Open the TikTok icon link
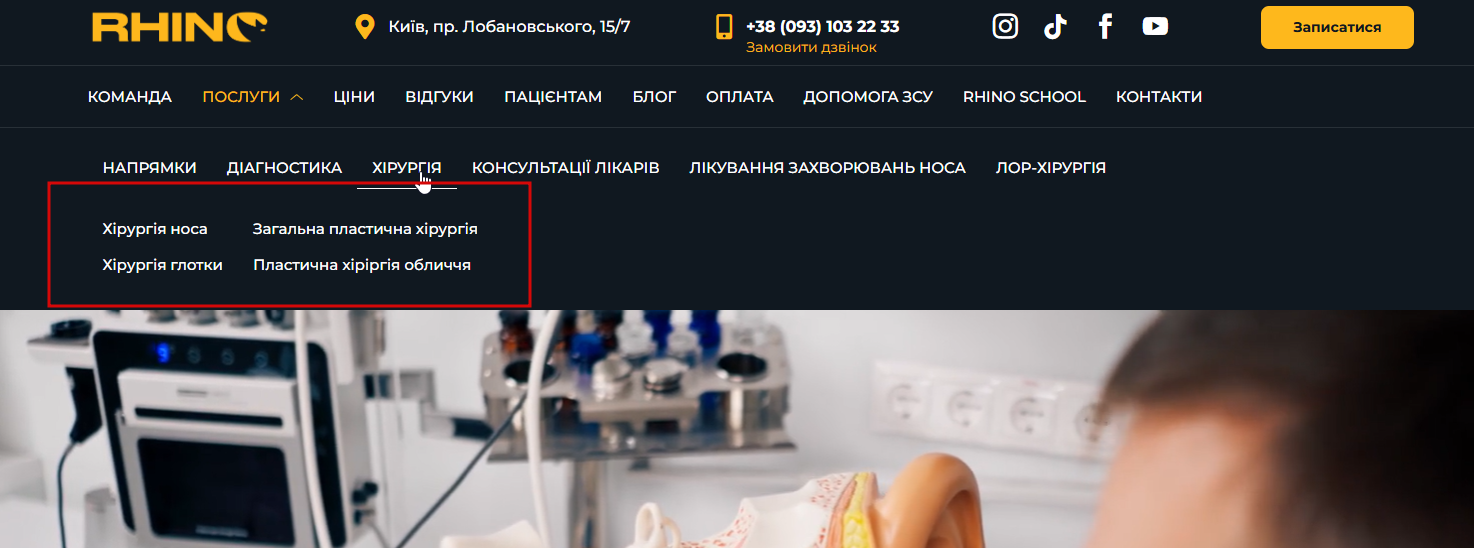Screen dimensions: 1474x548 click(1055, 26)
